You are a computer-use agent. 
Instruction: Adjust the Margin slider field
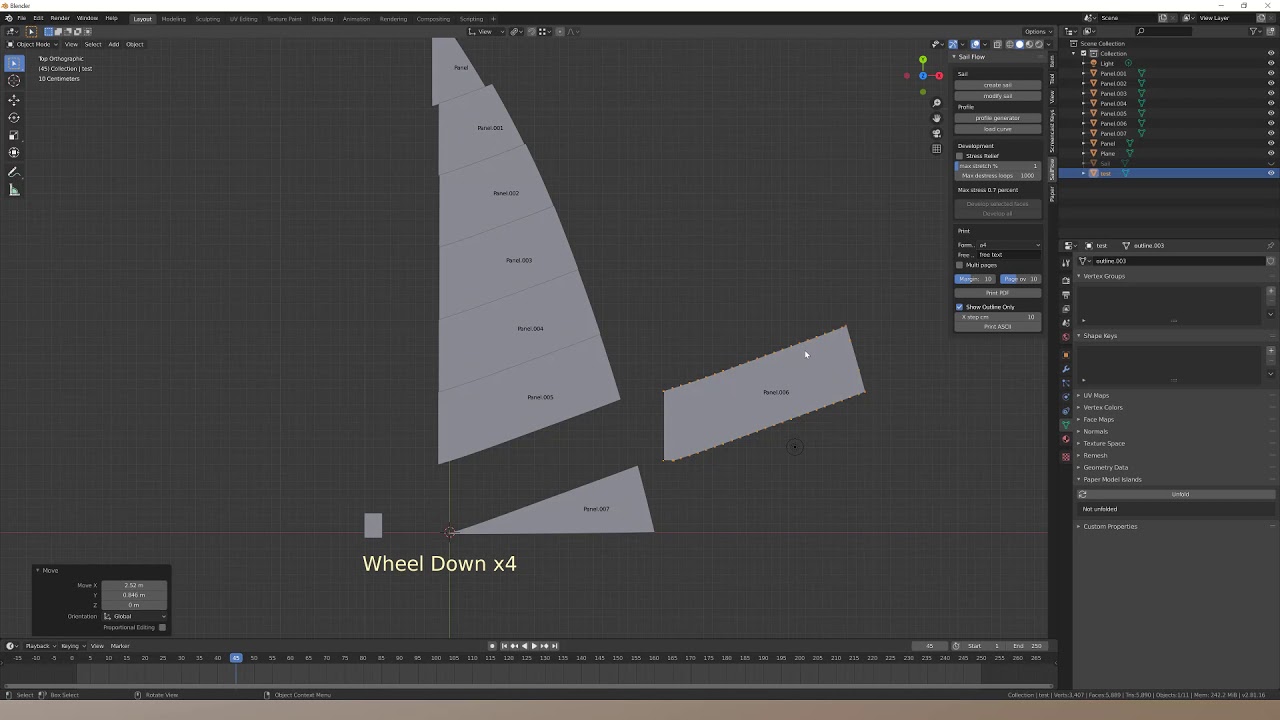pos(976,279)
